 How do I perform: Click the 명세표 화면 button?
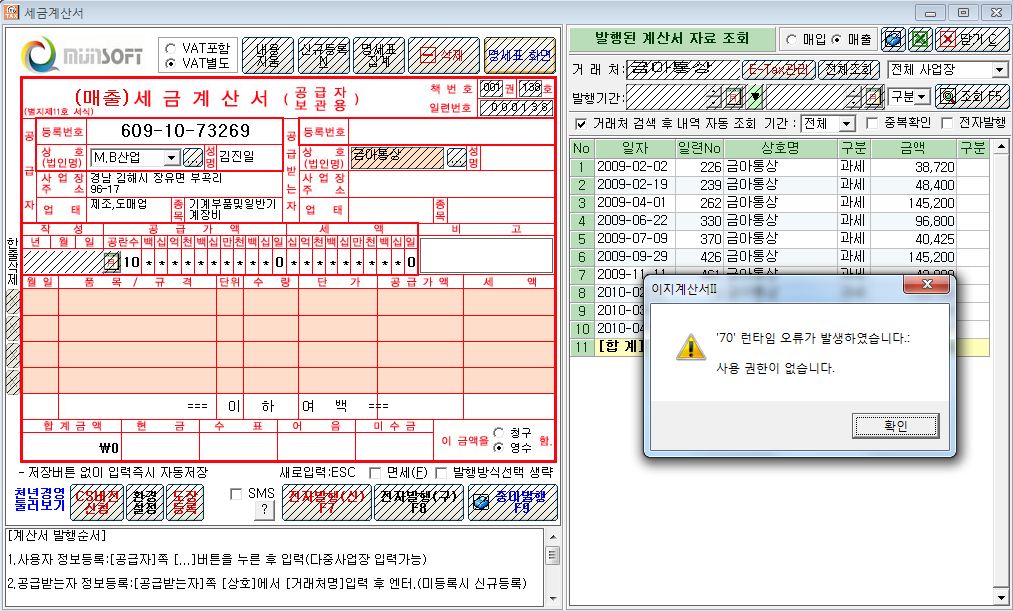(520, 56)
